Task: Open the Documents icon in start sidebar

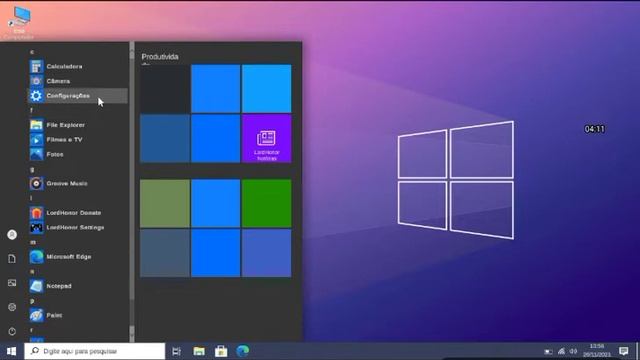Action: (12, 259)
